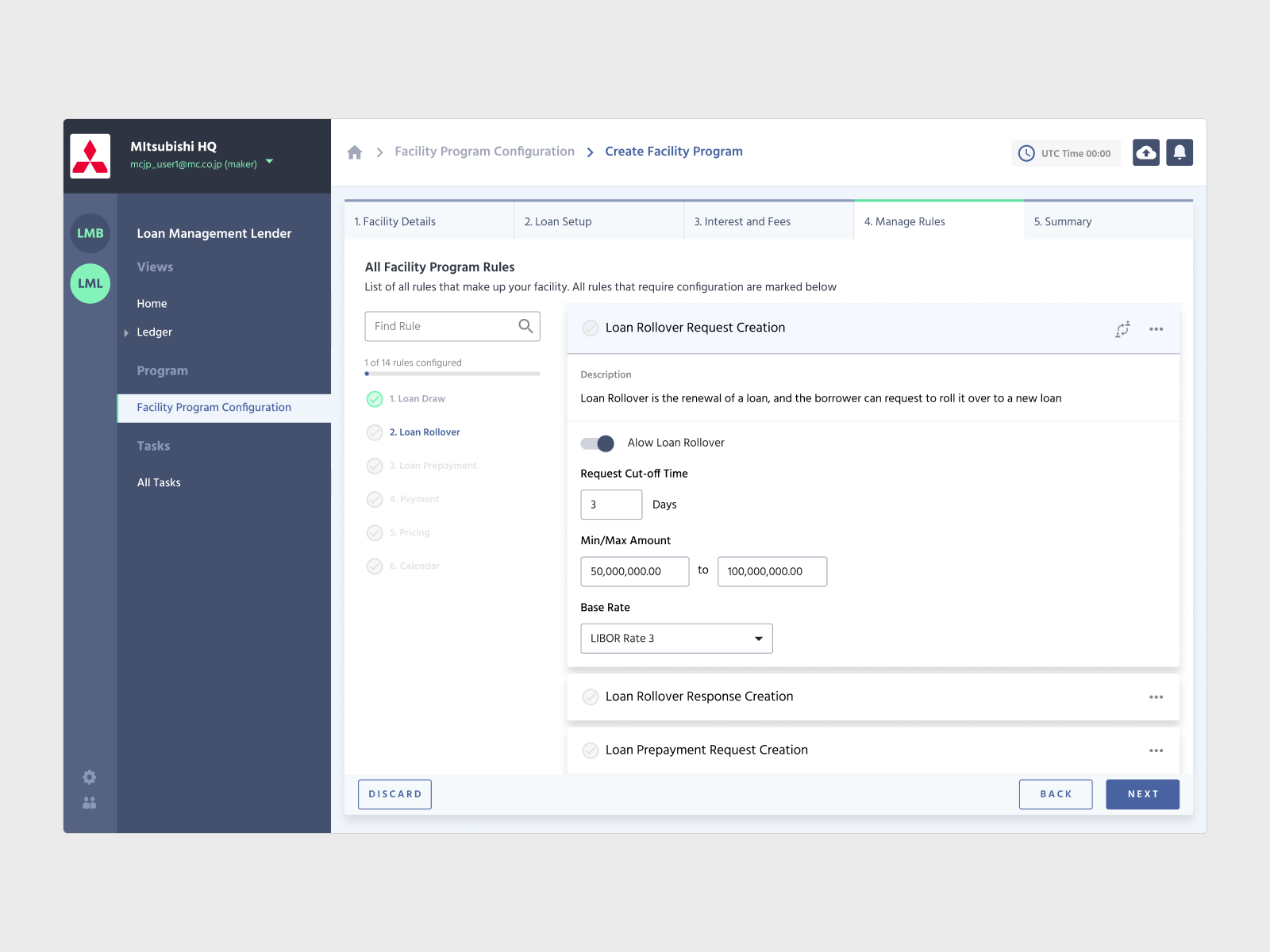
Task: Click the UTC Time clock indicator
Action: 1065,153
